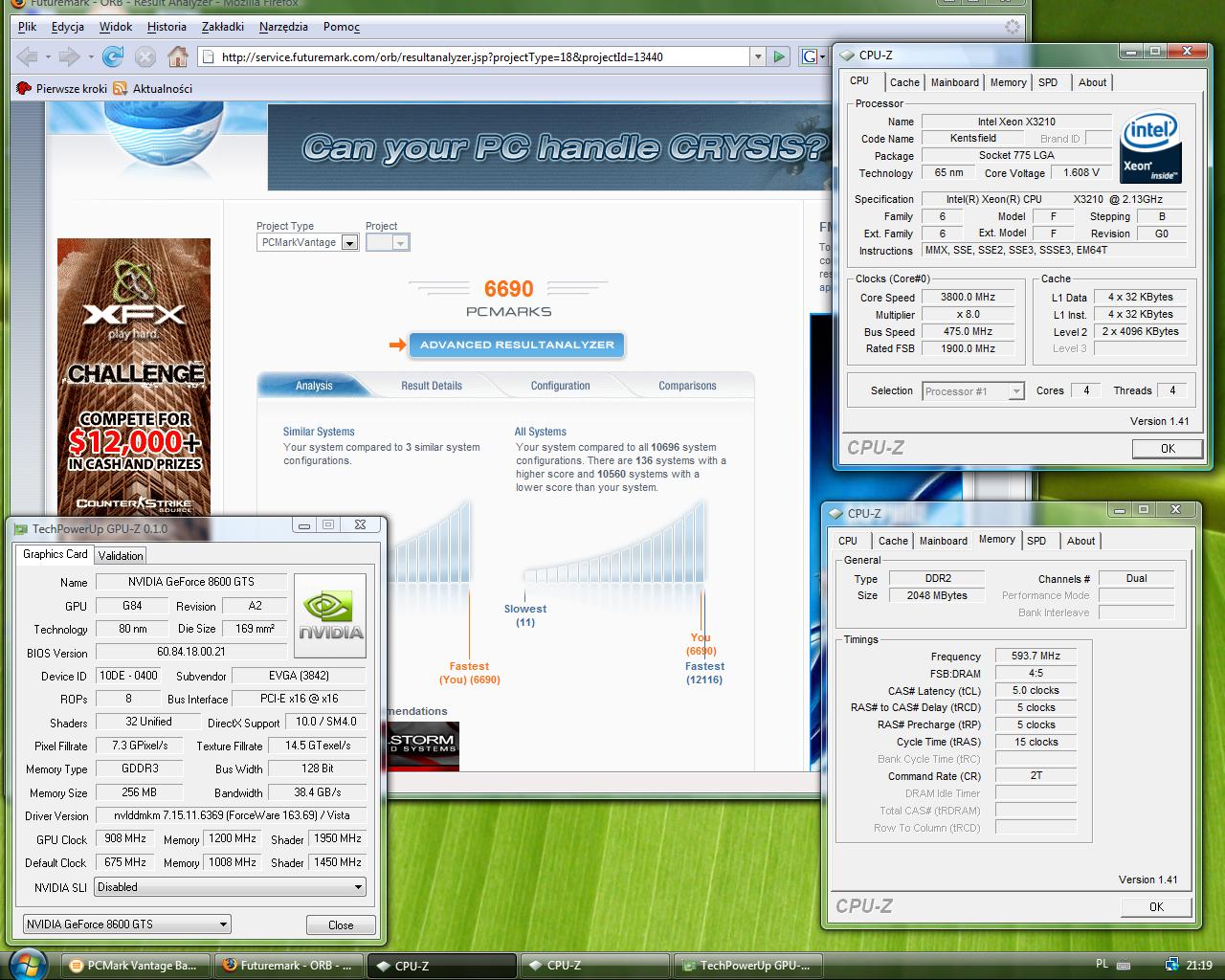The image size is (1225, 980).
Task: Click the Similar Systems heading
Action: tap(319, 432)
